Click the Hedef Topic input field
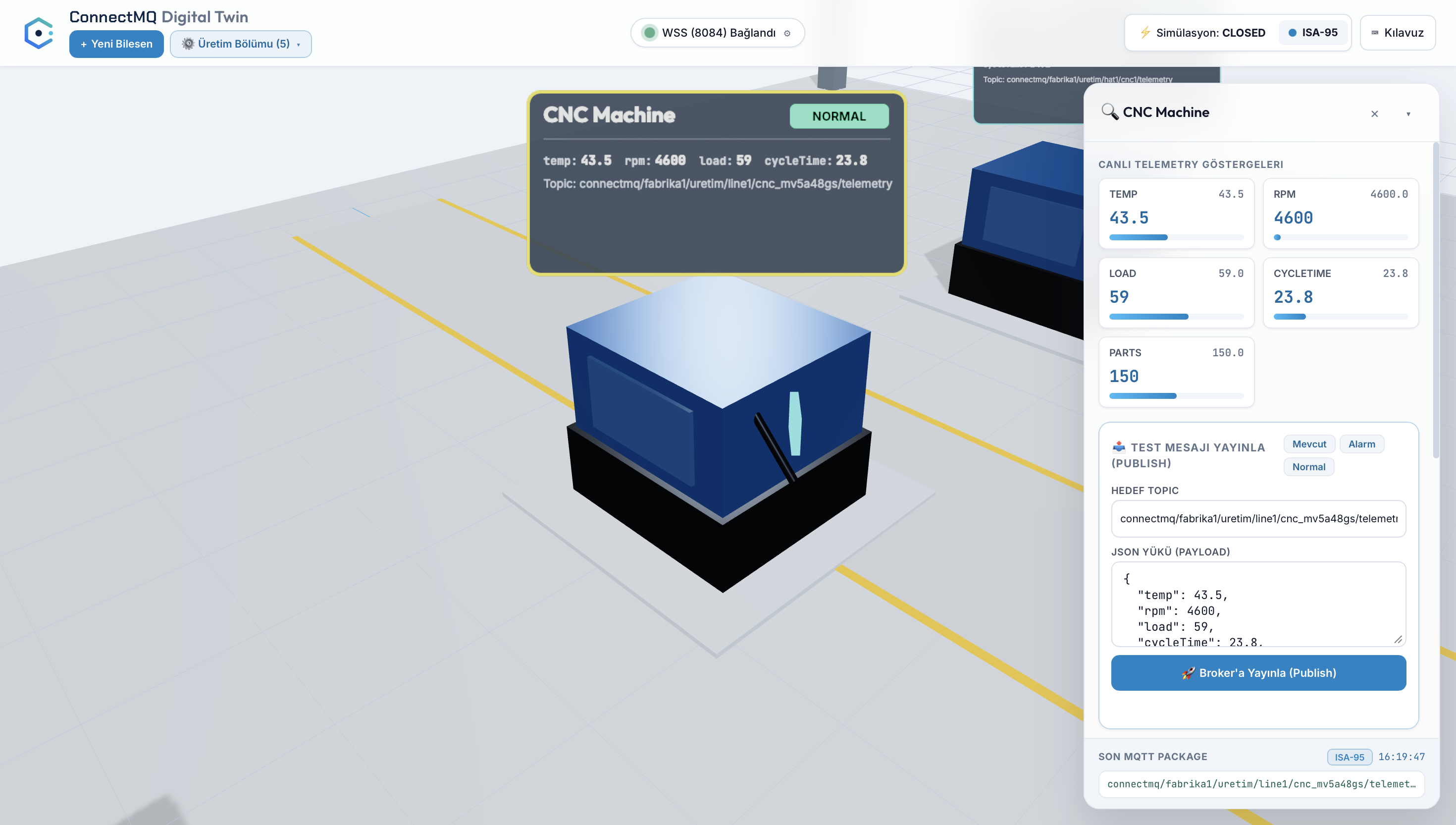Image resolution: width=1456 pixels, height=825 pixels. [1258, 518]
